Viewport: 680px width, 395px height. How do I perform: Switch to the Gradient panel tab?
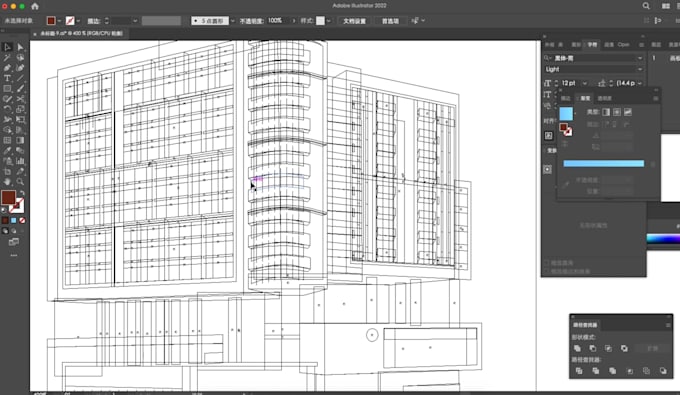tap(585, 98)
